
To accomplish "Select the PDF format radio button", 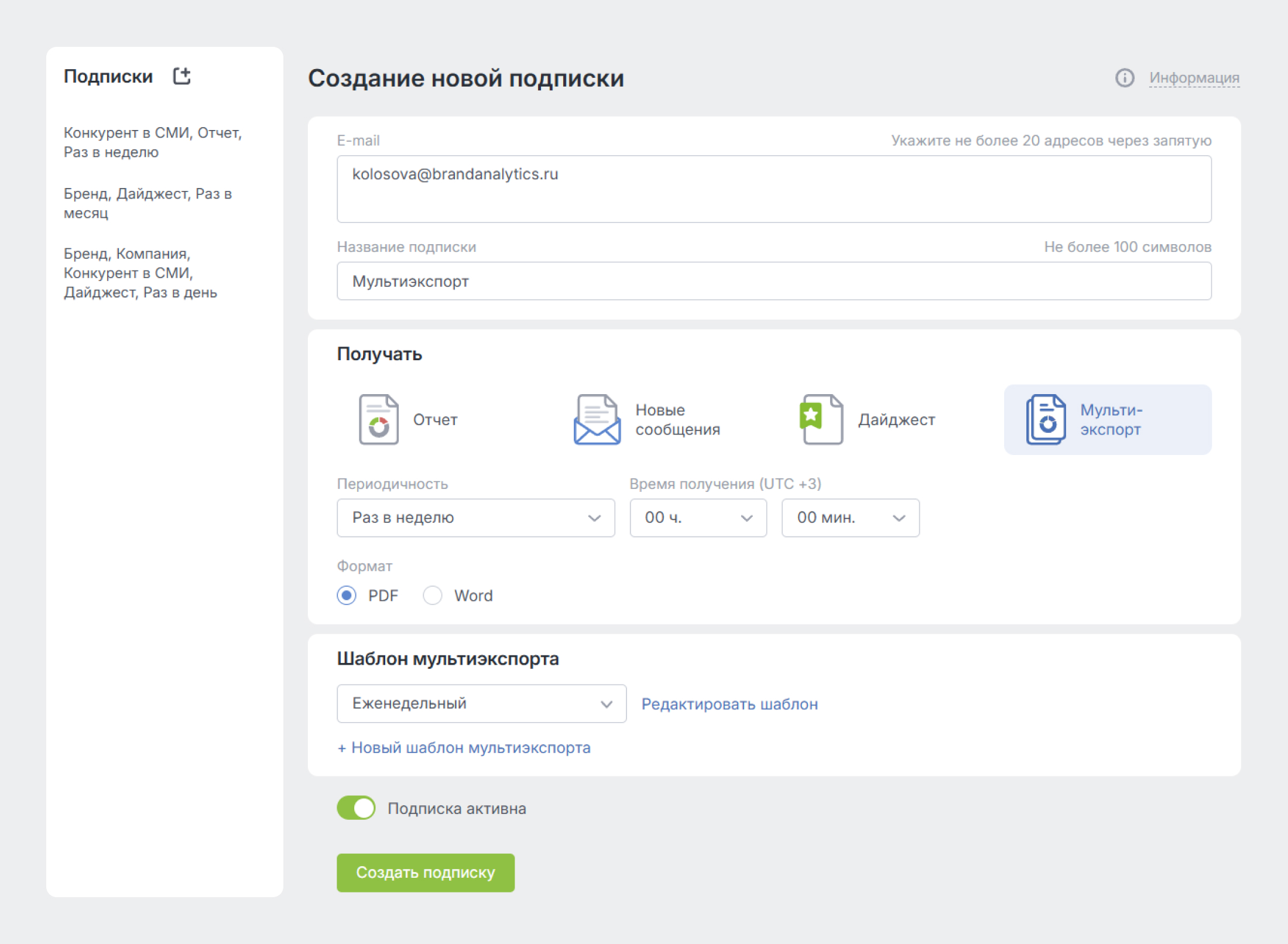I will [x=347, y=596].
